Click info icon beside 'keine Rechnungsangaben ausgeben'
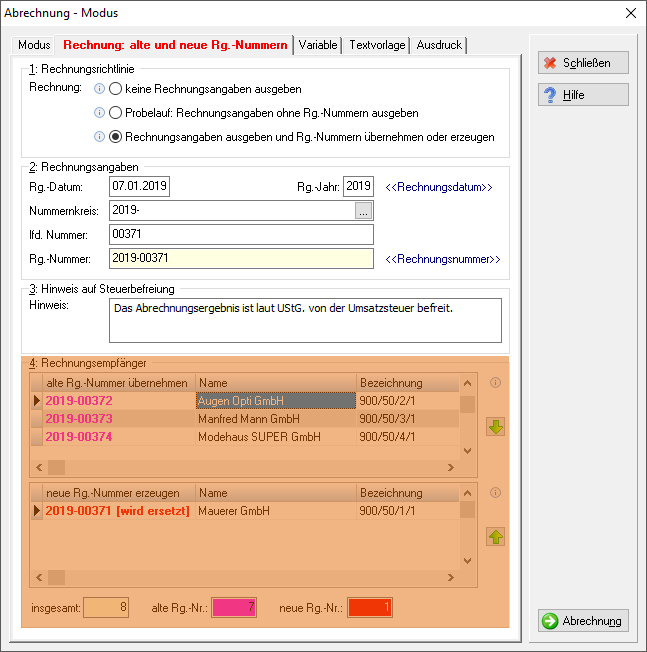The image size is (647, 652). point(99,89)
